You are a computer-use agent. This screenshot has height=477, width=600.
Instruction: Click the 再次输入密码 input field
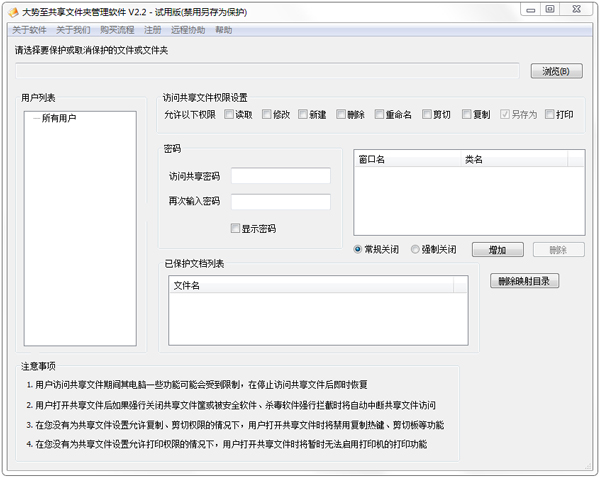281,202
